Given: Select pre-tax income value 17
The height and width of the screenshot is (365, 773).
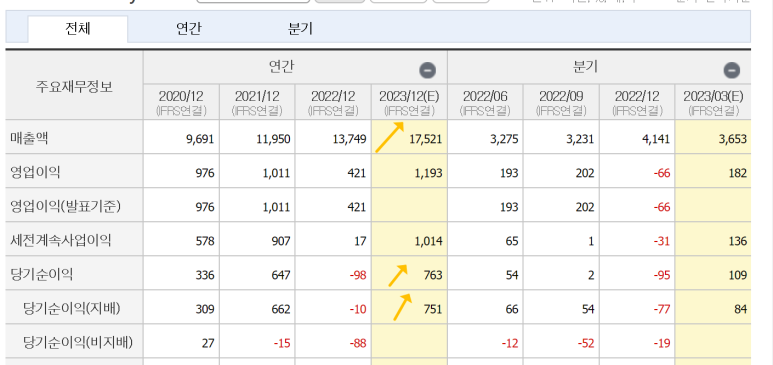Looking at the screenshot, I should (x=360, y=242).
